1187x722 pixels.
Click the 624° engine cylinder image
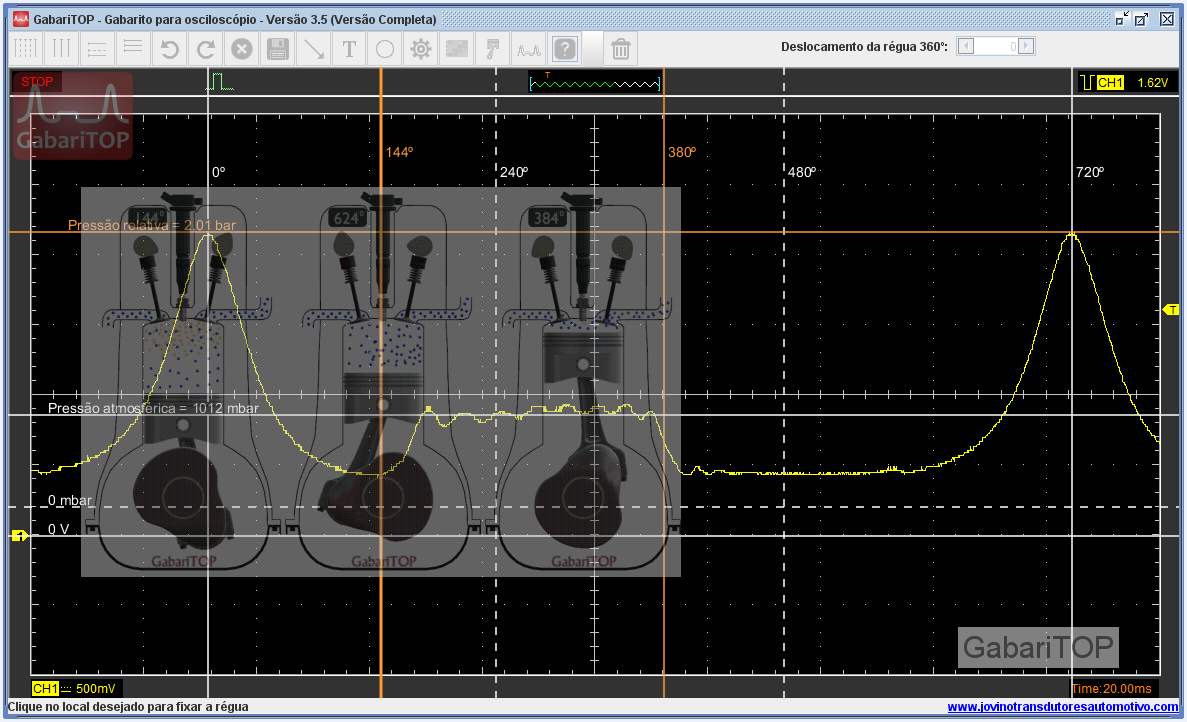(383, 382)
